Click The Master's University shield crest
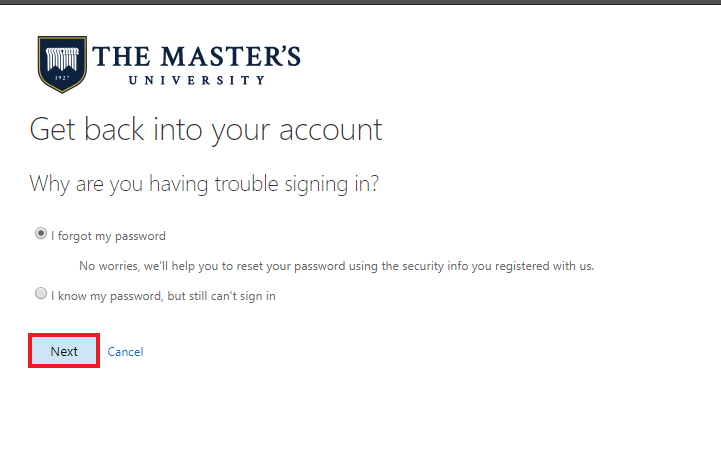721x456 pixels. pos(62,64)
